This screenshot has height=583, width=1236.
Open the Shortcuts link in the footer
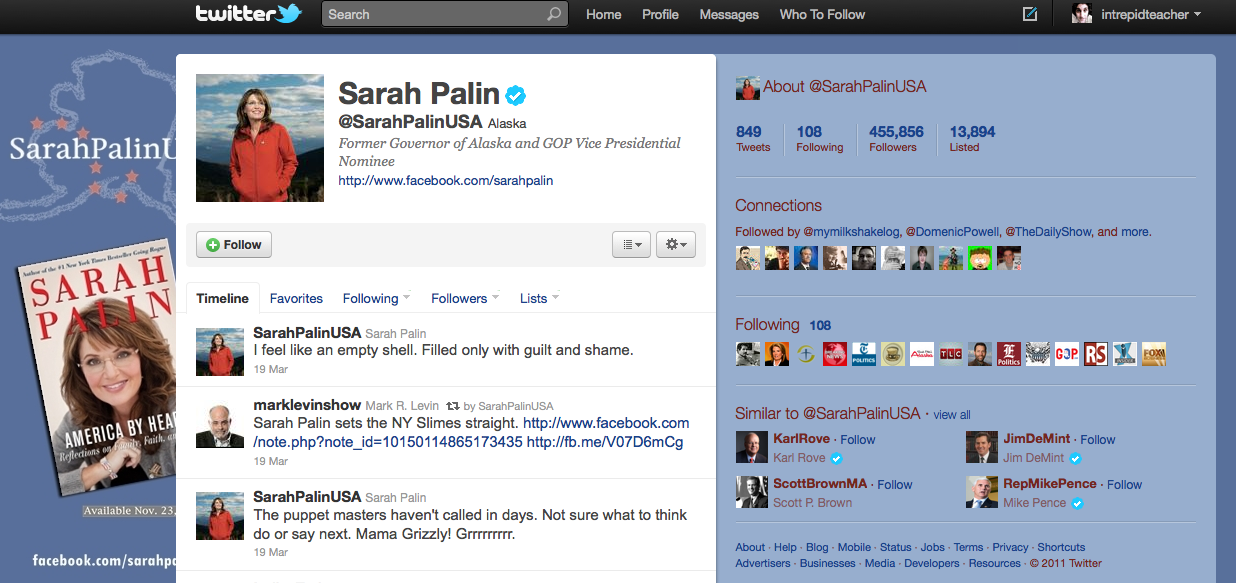pos(1061,547)
